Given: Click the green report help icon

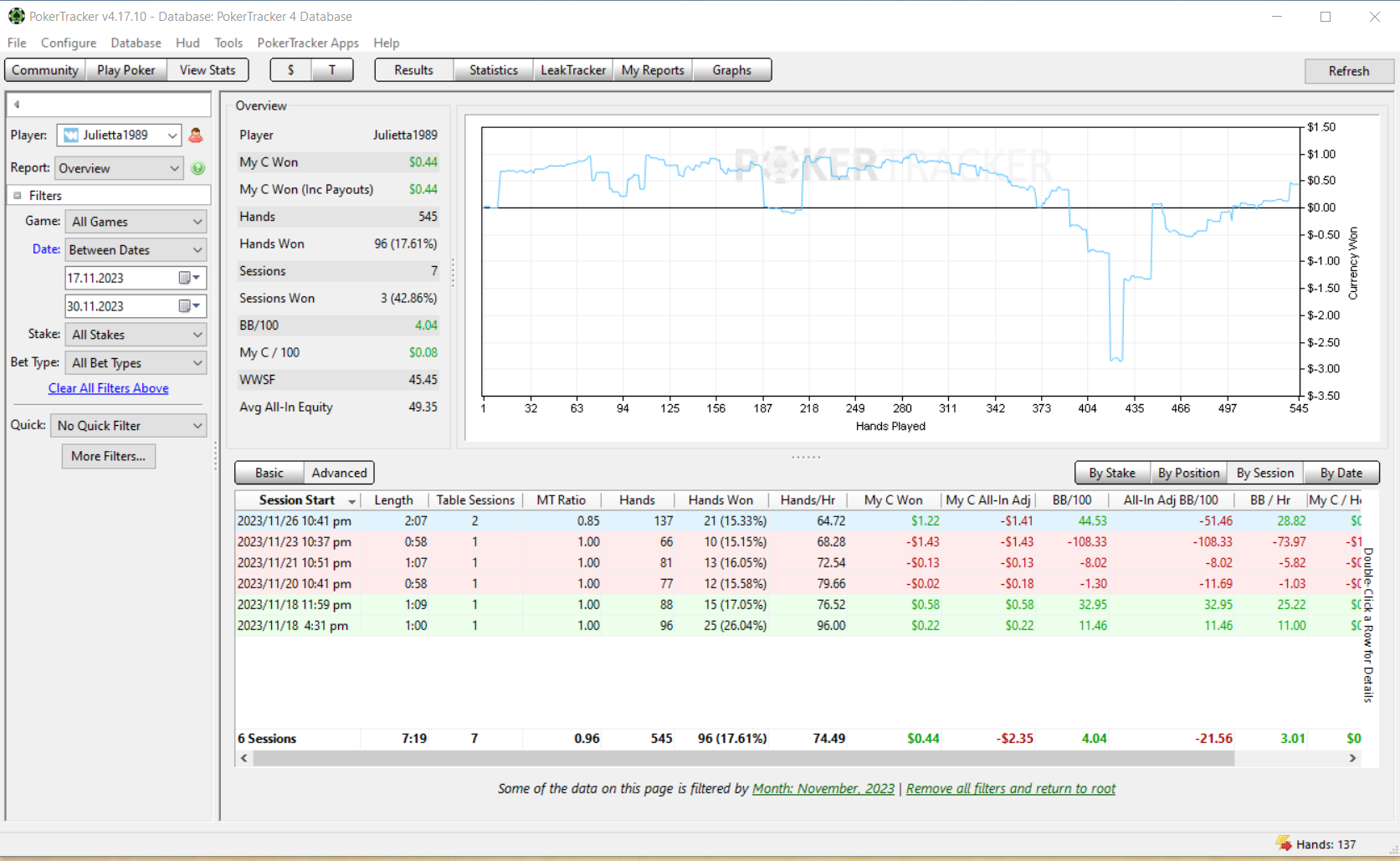Looking at the screenshot, I should pos(198,168).
